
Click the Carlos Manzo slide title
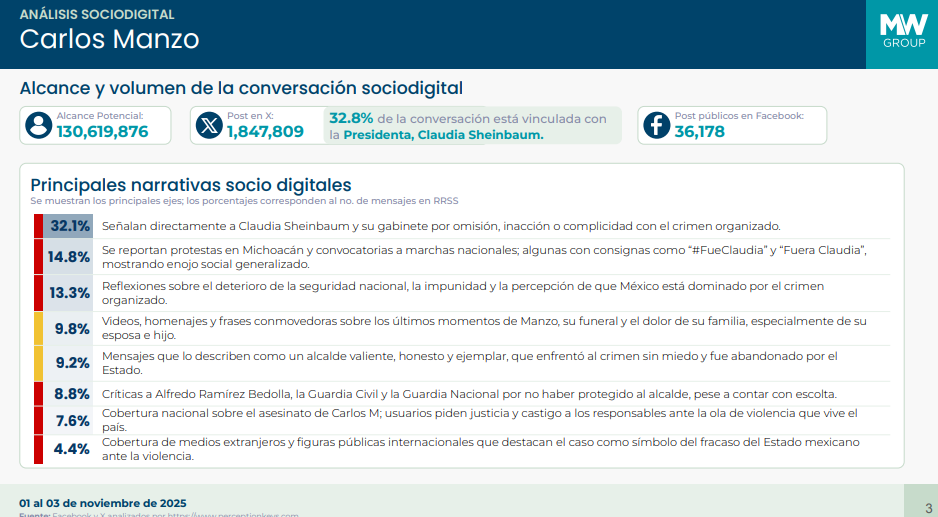pos(109,39)
